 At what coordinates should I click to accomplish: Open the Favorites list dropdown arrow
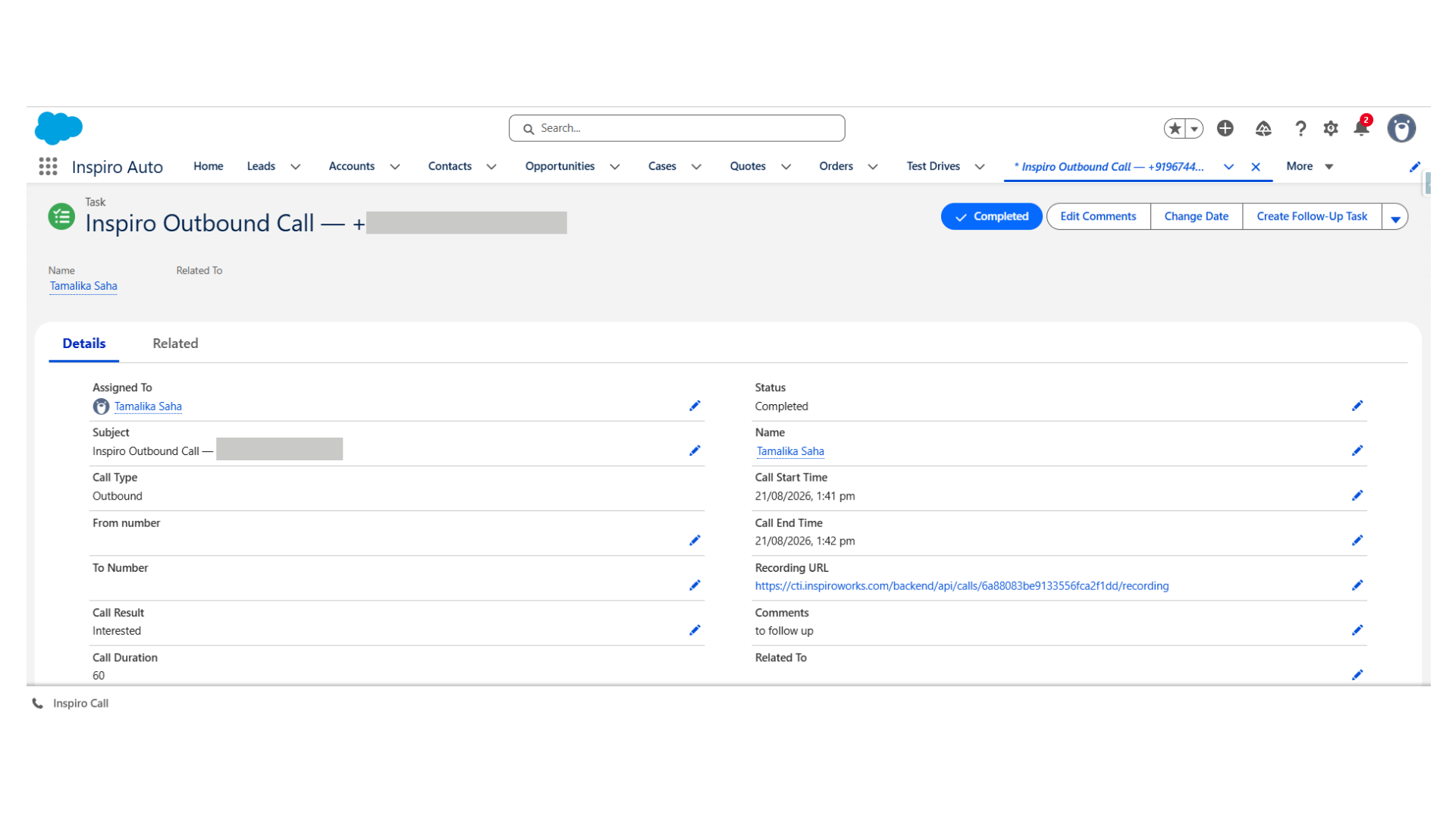point(1194,129)
